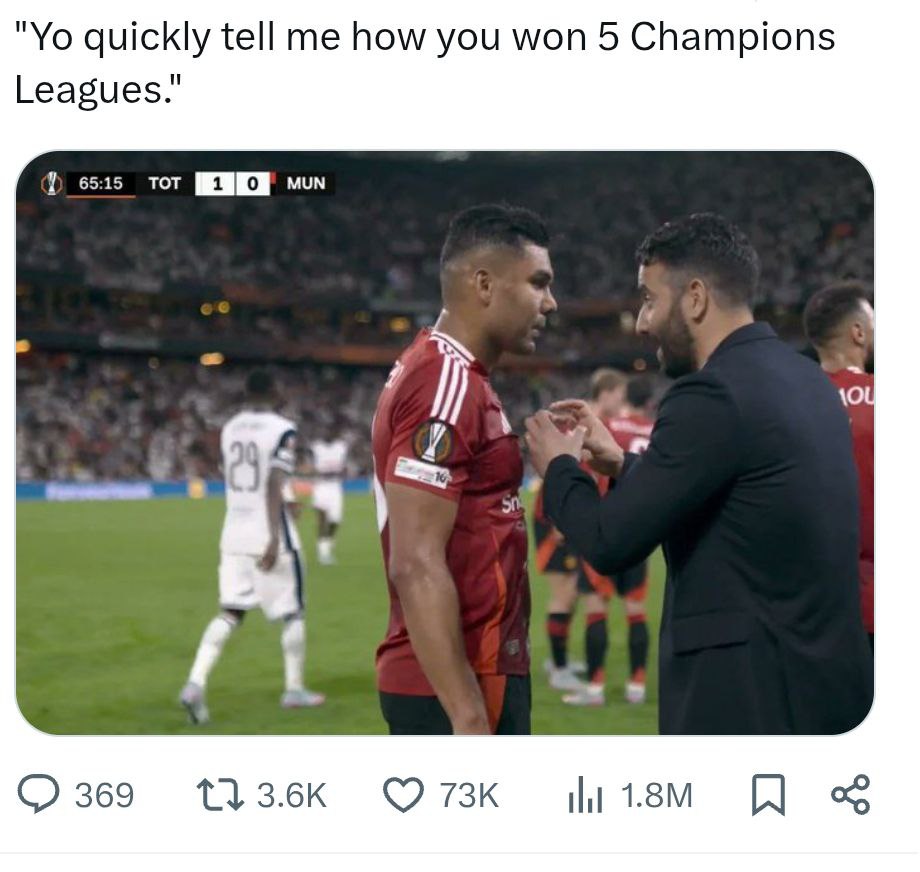The width and height of the screenshot is (920, 872).
Task: Click the 73K likes count
Action: 469,795
